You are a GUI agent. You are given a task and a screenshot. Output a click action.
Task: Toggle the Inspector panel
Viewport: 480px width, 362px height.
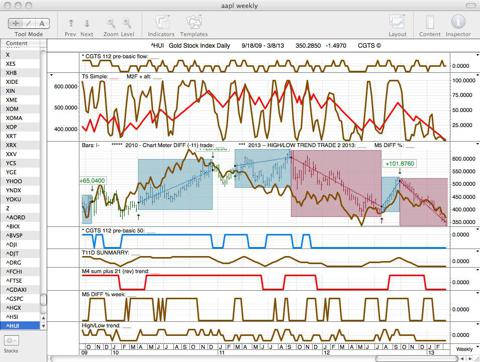pos(458,22)
